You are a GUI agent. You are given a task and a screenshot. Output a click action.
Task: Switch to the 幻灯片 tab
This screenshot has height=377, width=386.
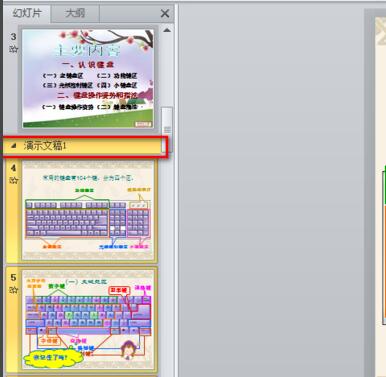click(27, 13)
